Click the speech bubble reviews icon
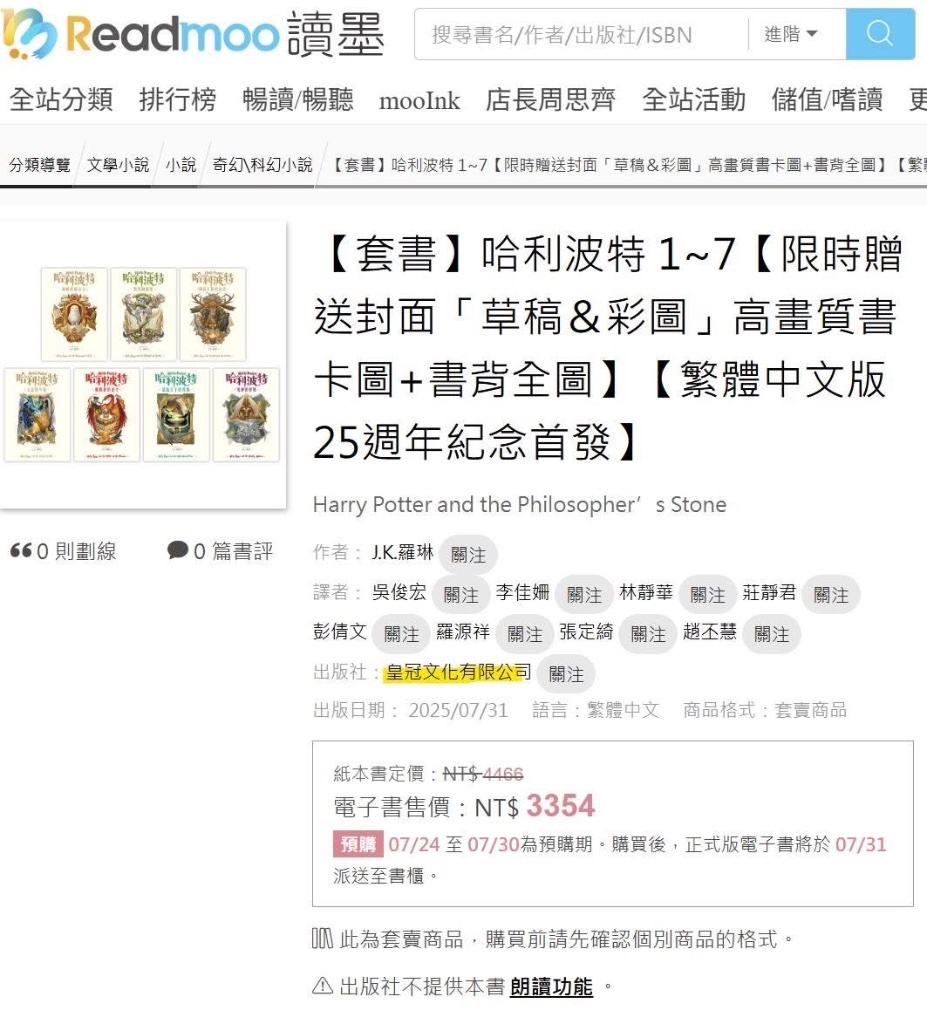 (x=178, y=550)
